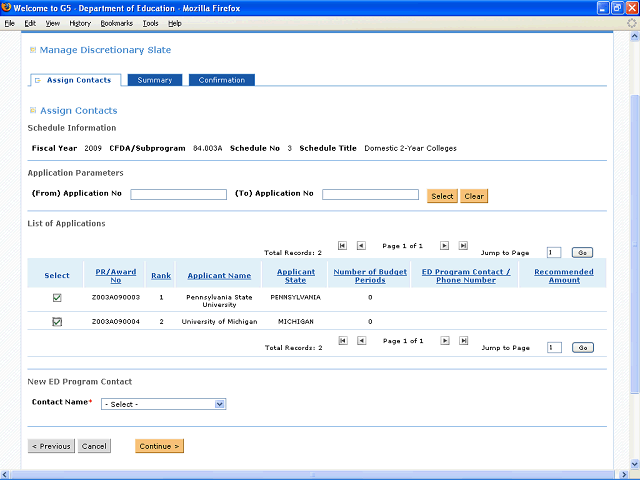Click previous page arrow above the table
Screen dimensions: 640x480
tap(361, 245)
